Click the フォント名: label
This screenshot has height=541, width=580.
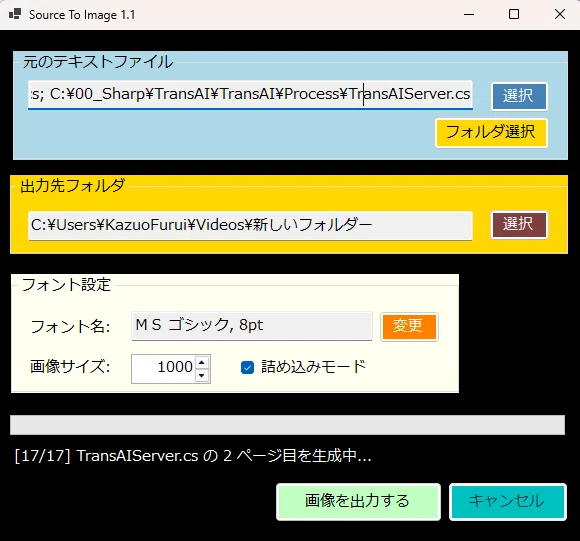(x=70, y=327)
